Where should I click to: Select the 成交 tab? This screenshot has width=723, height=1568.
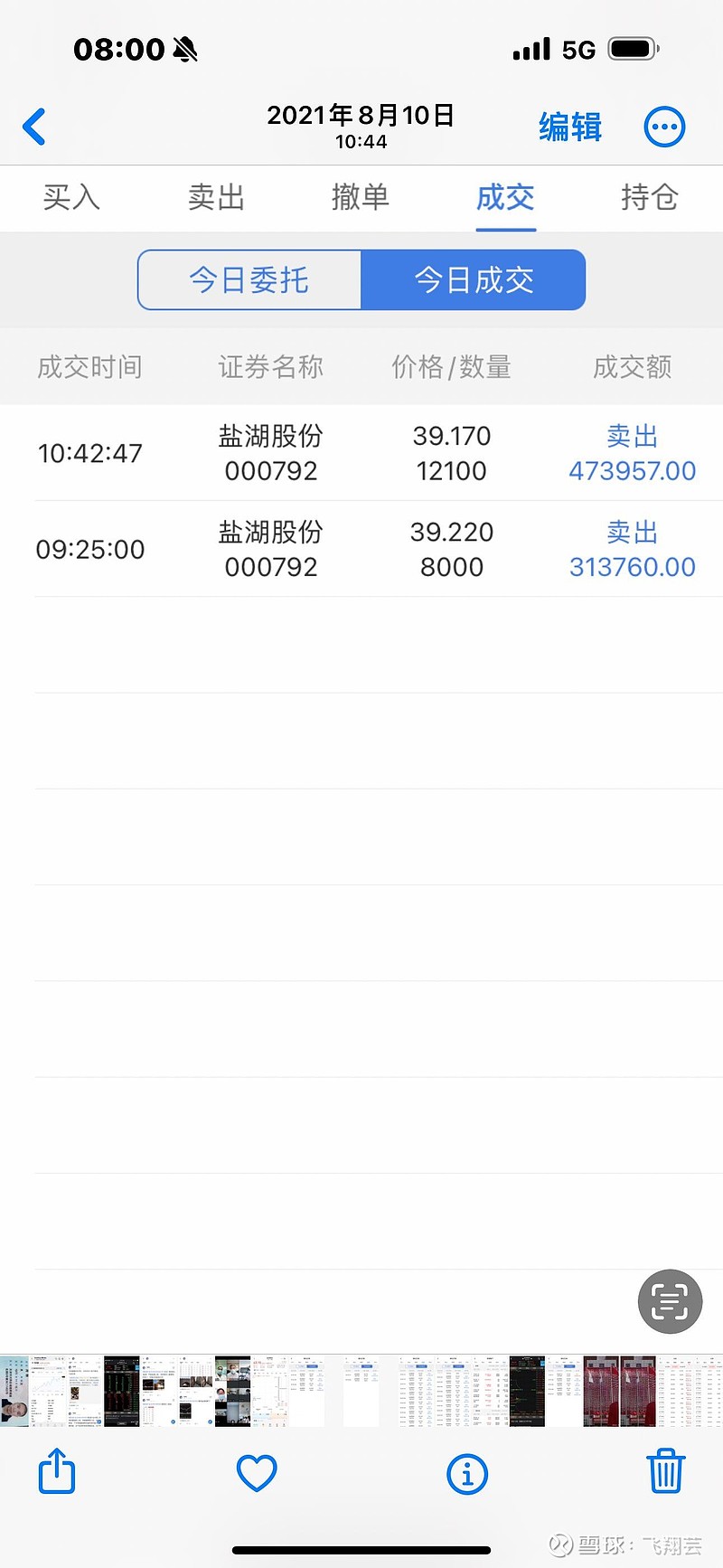point(505,197)
